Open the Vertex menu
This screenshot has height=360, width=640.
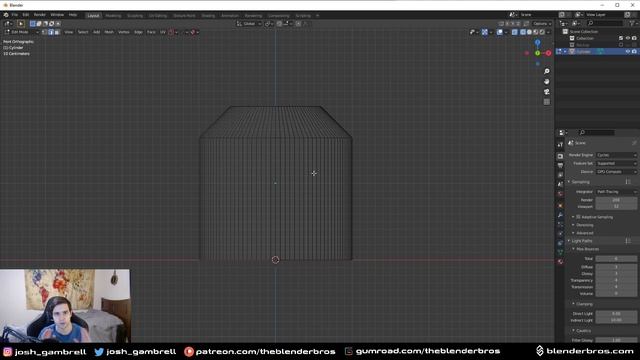click(124, 32)
